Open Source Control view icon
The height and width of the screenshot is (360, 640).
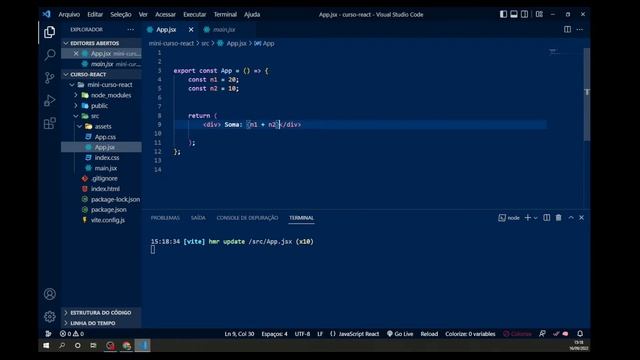pyautogui.click(x=49, y=78)
